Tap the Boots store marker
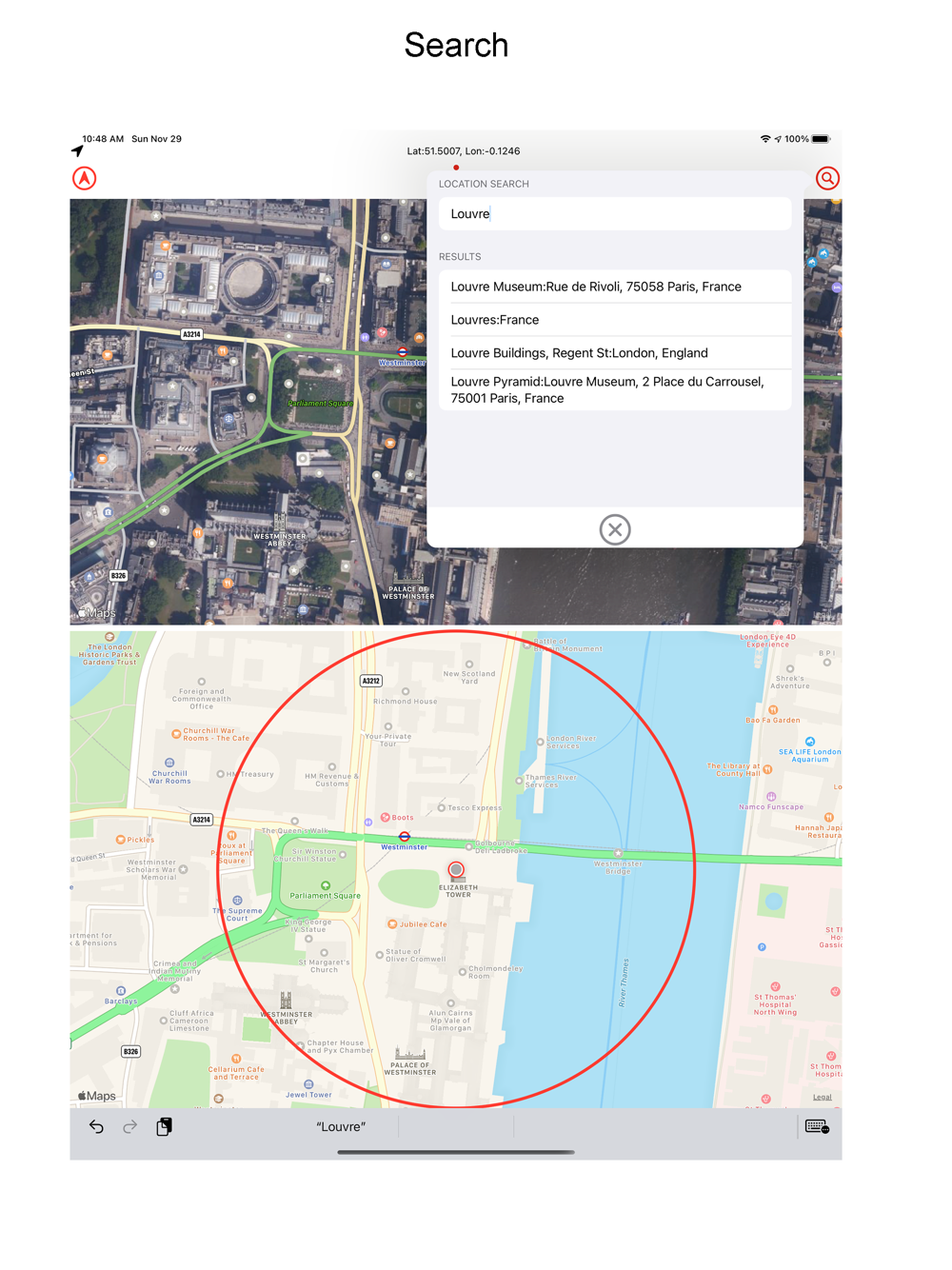 (x=385, y=817)
